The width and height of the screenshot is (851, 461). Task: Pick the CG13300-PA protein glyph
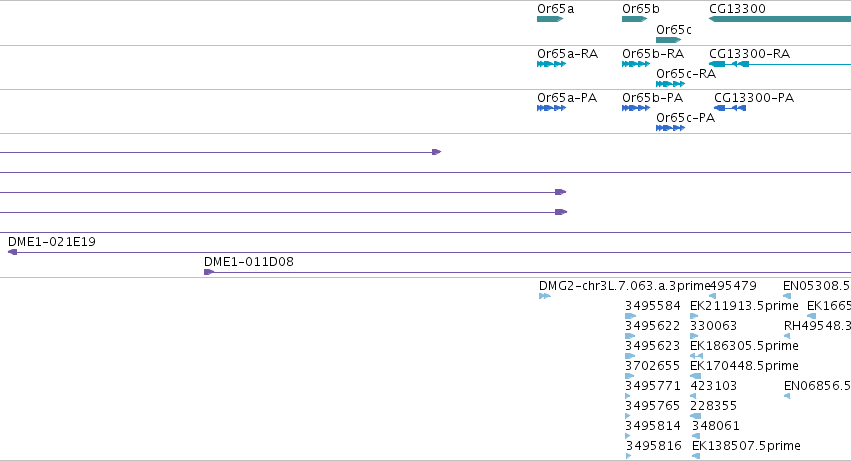730,108
